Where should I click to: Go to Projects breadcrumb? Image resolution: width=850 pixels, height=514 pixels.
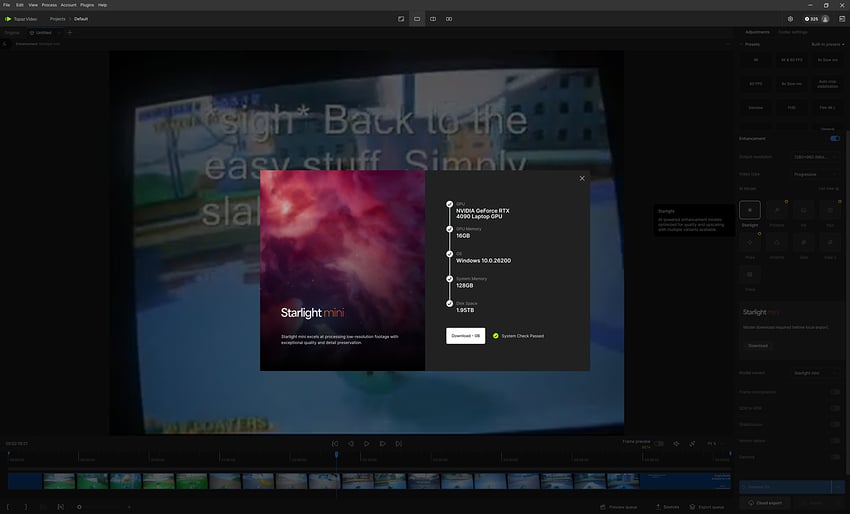pyautogui.click(x=57, y=19)
